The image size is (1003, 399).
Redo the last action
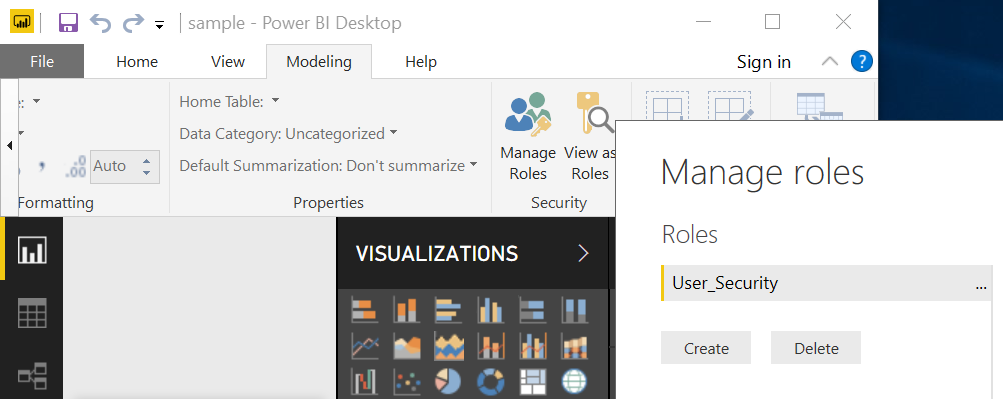[x=133, y=24]
